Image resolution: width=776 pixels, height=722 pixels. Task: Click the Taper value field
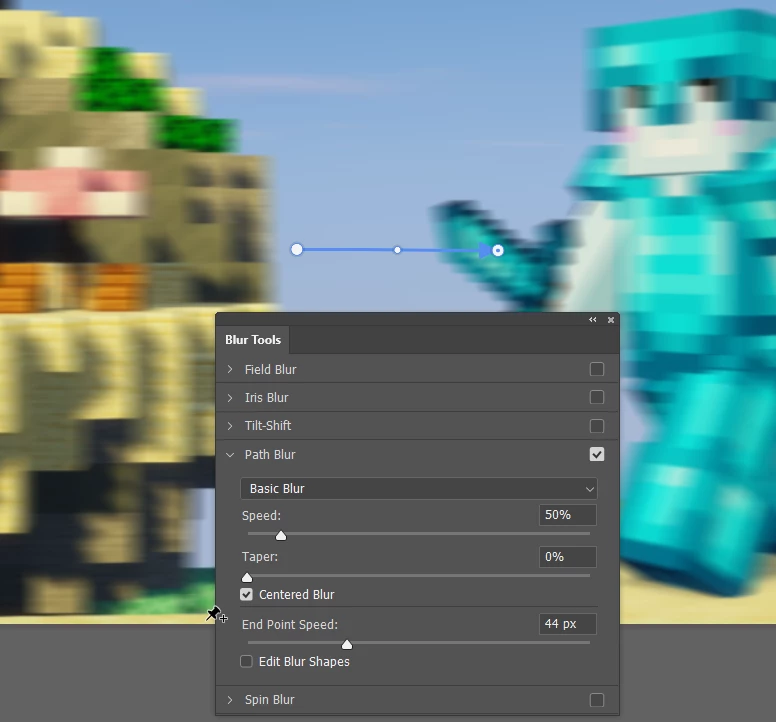tap(568, 557)
